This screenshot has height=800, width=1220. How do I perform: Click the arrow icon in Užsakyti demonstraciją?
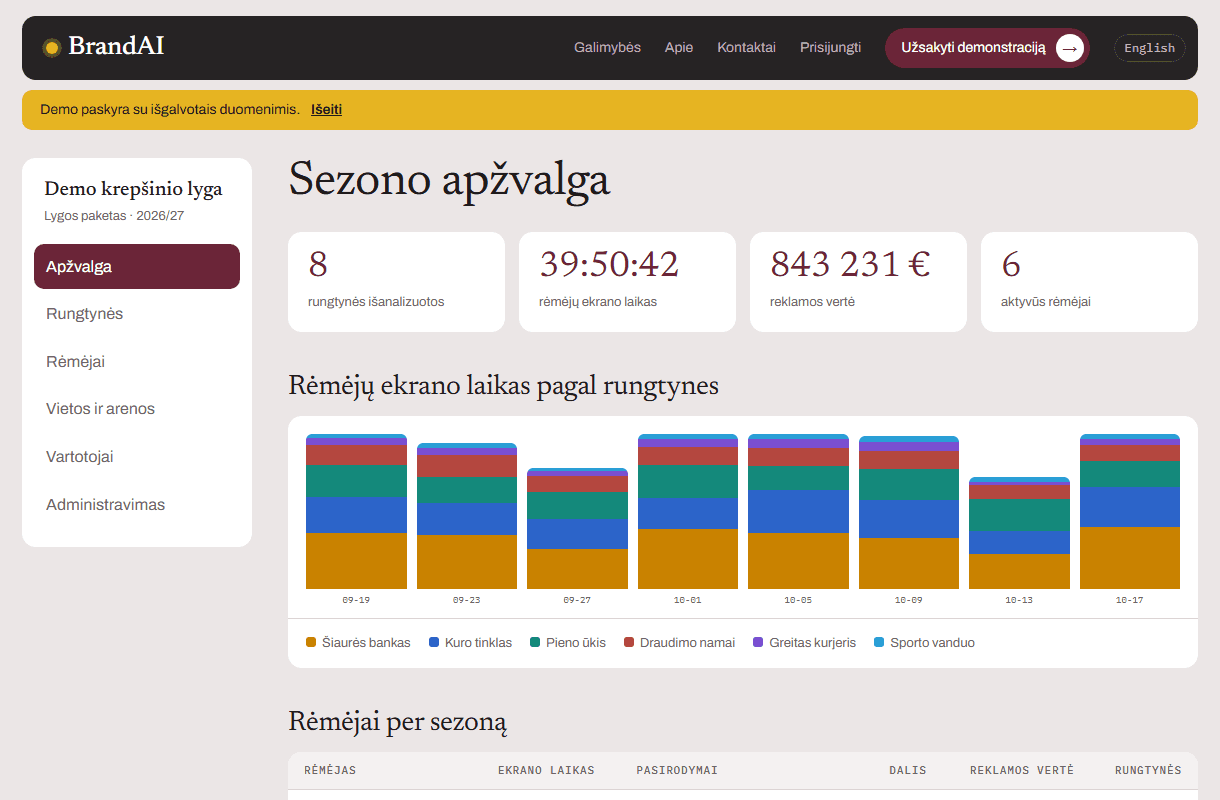[x=1070, y=48]
